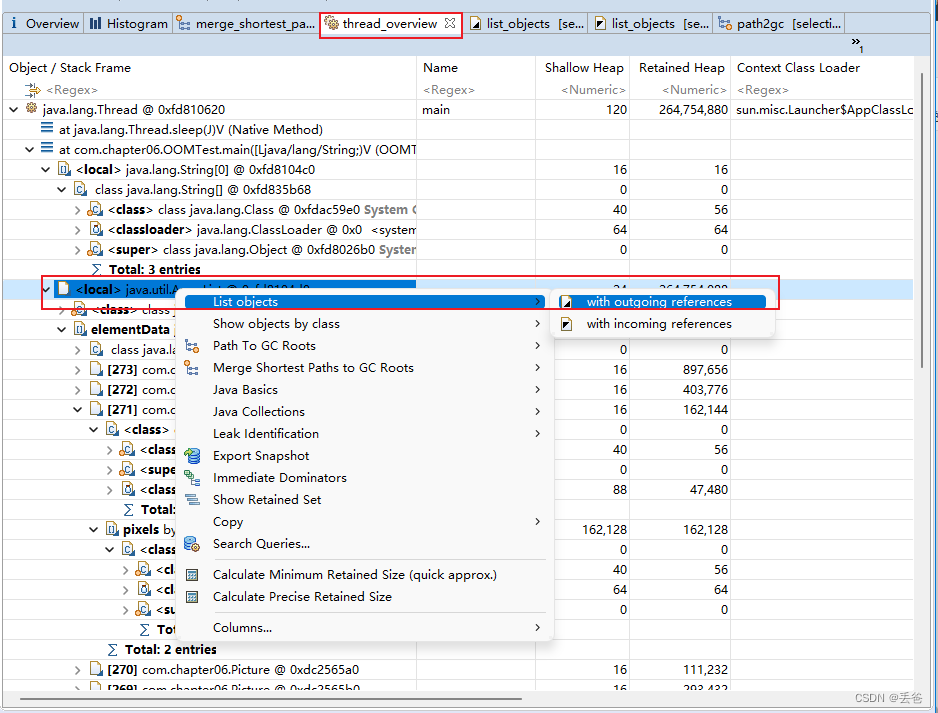This screenshot has width=938, height=713.
Task: Sort by Shallow Heap column header
Action: click(x=583, y=68)
